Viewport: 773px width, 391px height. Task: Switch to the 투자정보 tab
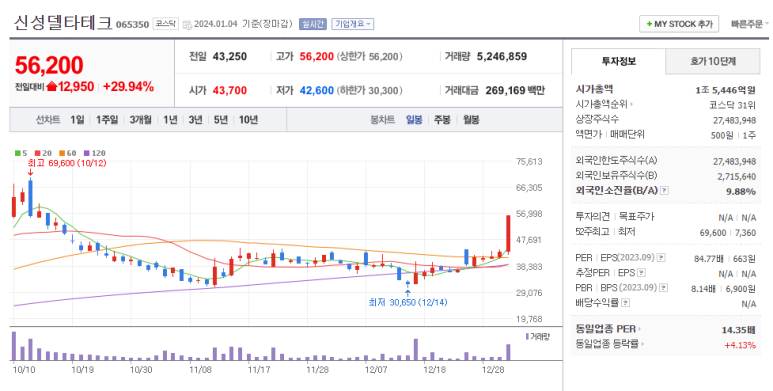click(618, 61)
